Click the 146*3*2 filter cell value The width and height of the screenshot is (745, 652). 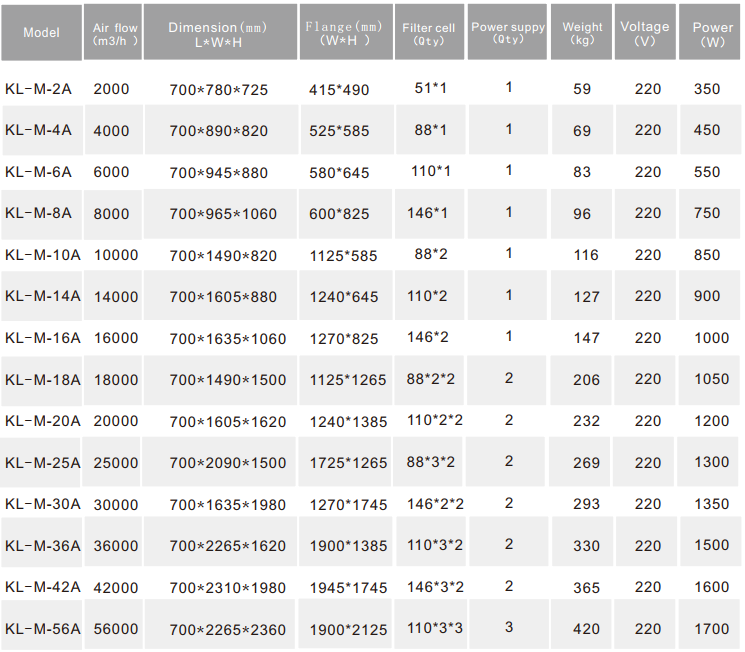point(435,586)
